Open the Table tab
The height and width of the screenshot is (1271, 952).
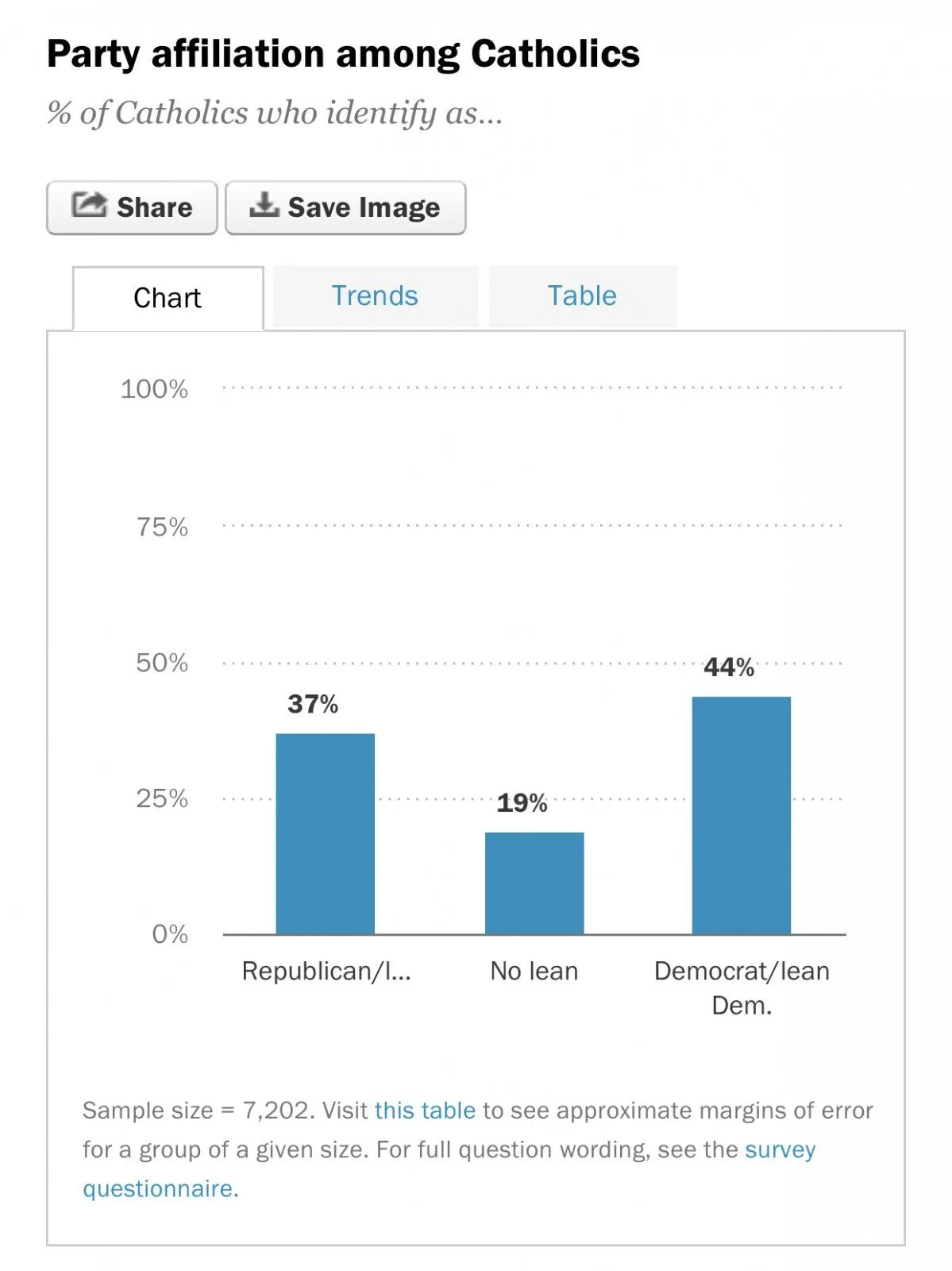click(582, 296)
